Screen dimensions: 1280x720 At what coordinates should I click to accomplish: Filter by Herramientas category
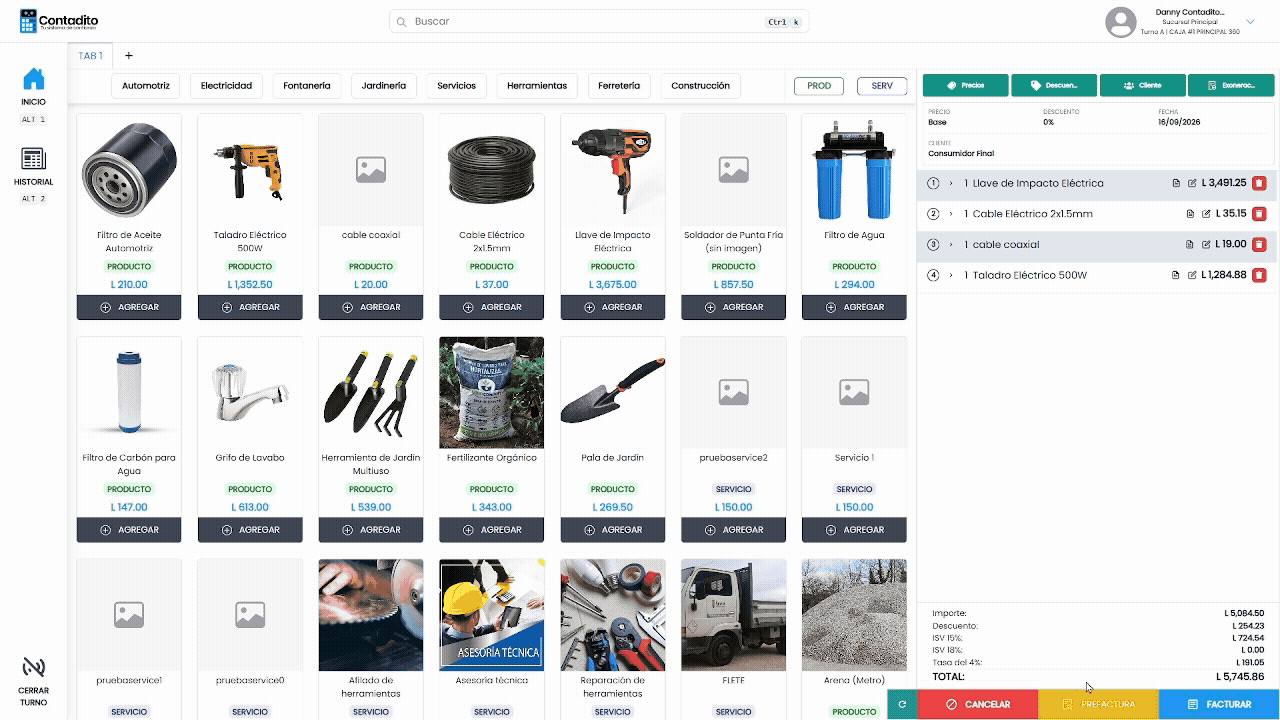(537, 86)
